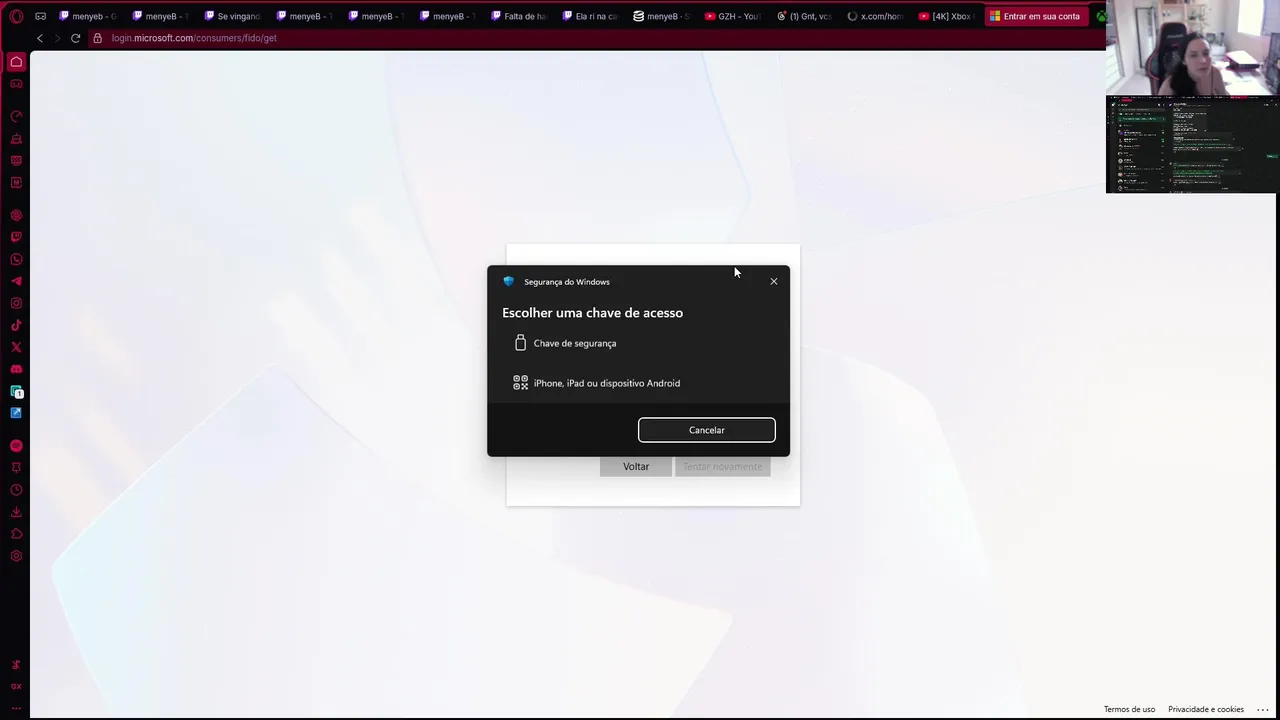The height and width of the screenshot is (720, 1280).
Task: Open Instagram in the sidebar
Action: 16,303
